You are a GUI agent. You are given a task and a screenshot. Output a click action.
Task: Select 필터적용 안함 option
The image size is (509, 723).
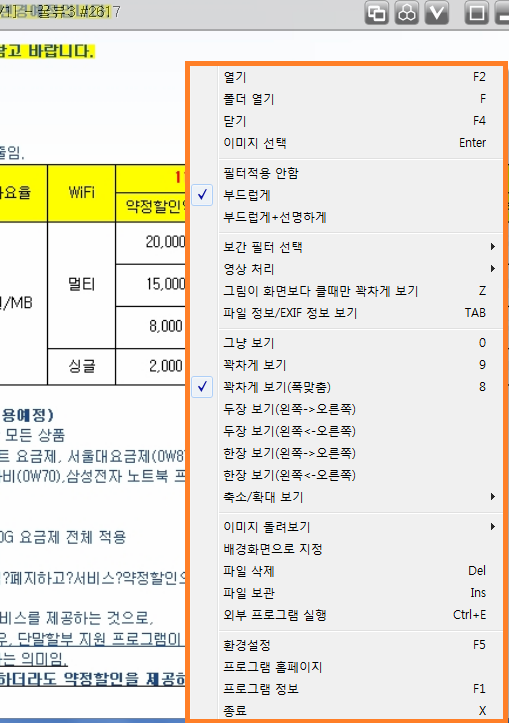coord(361,173)
